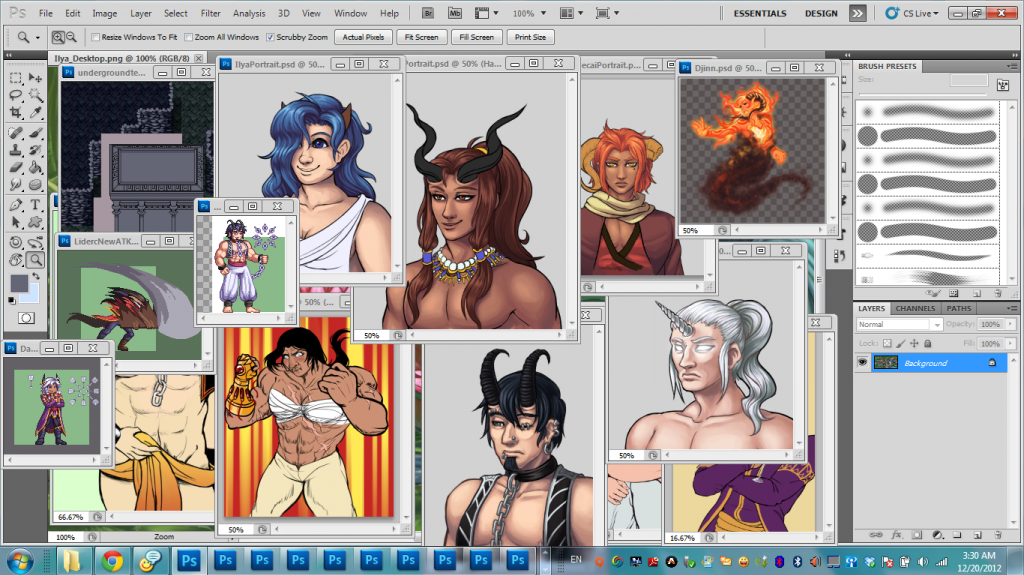Viewport: 1024px width, 575px height.
Task: Hide the Background layer eye
Action: (x=863, y=363)
